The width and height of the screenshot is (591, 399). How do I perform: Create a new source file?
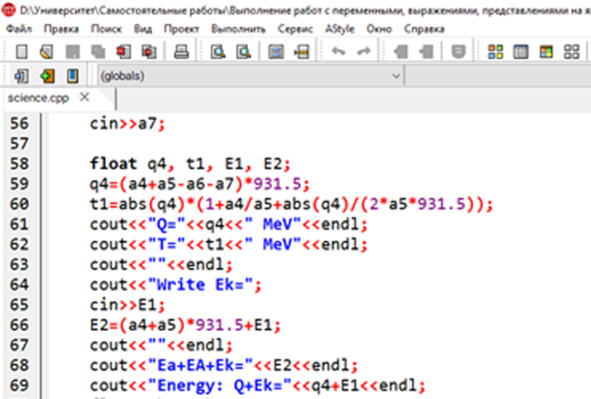(x=21, y=52)
